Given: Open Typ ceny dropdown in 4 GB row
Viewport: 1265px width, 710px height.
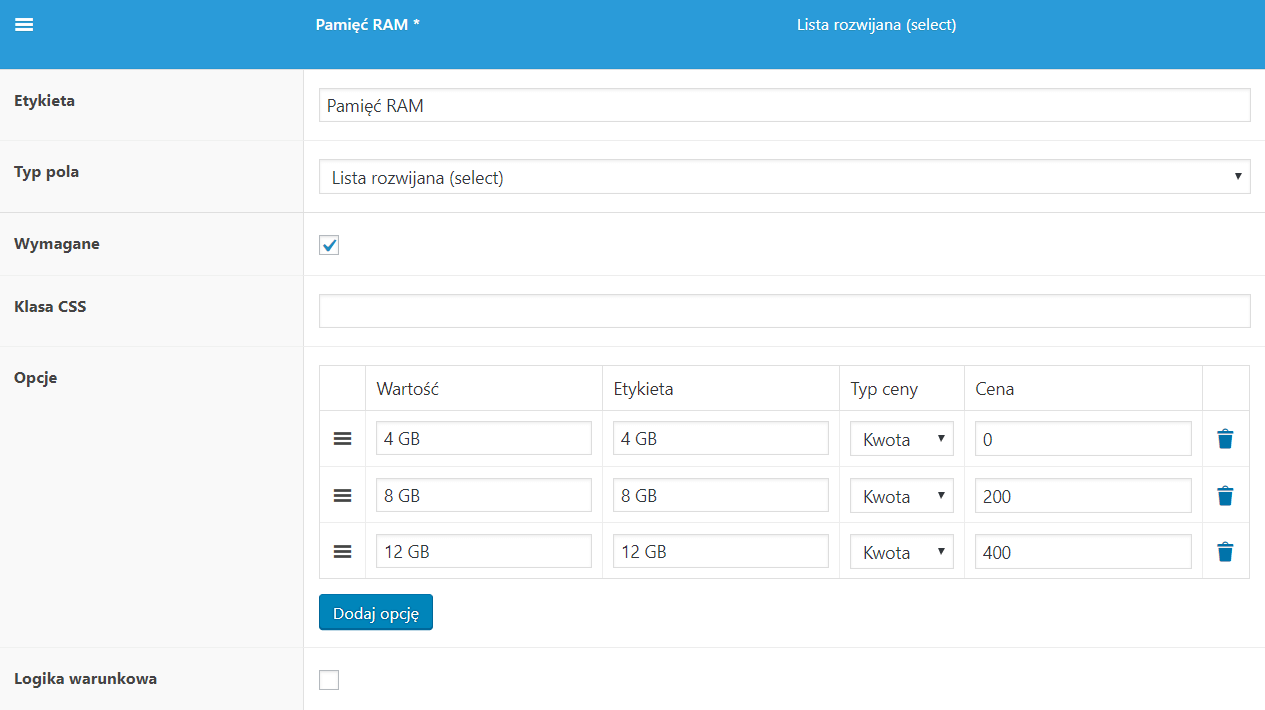Looking at the screenshot, I should (x=902, y=439).
